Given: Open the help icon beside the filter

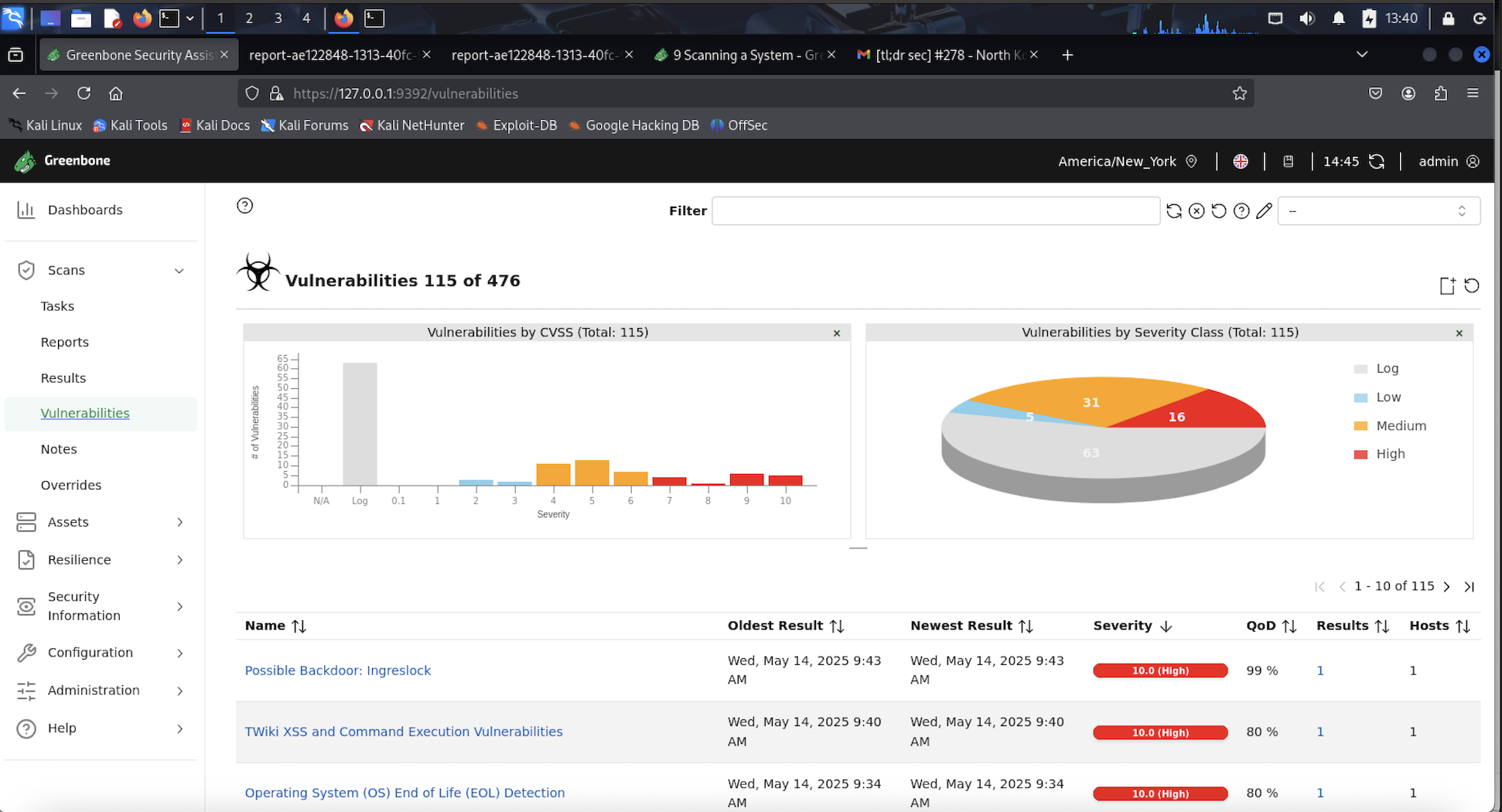Looking at the screenshot, I should click(x=1241, y=211).
